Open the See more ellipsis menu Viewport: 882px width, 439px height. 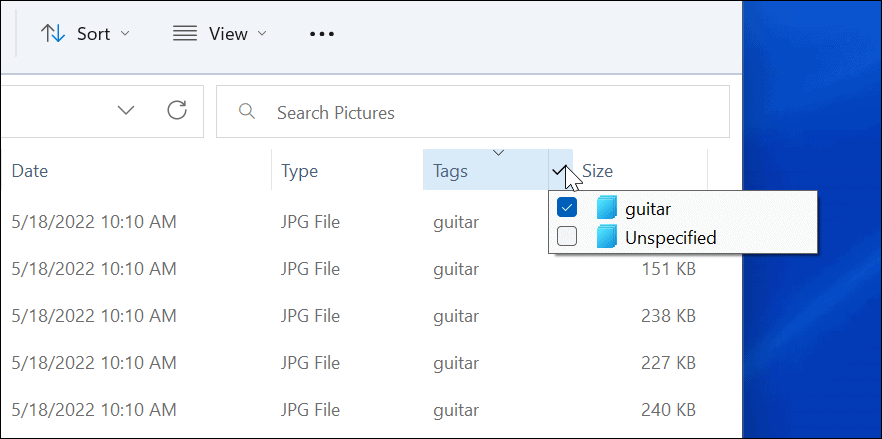tap(321, 34)
